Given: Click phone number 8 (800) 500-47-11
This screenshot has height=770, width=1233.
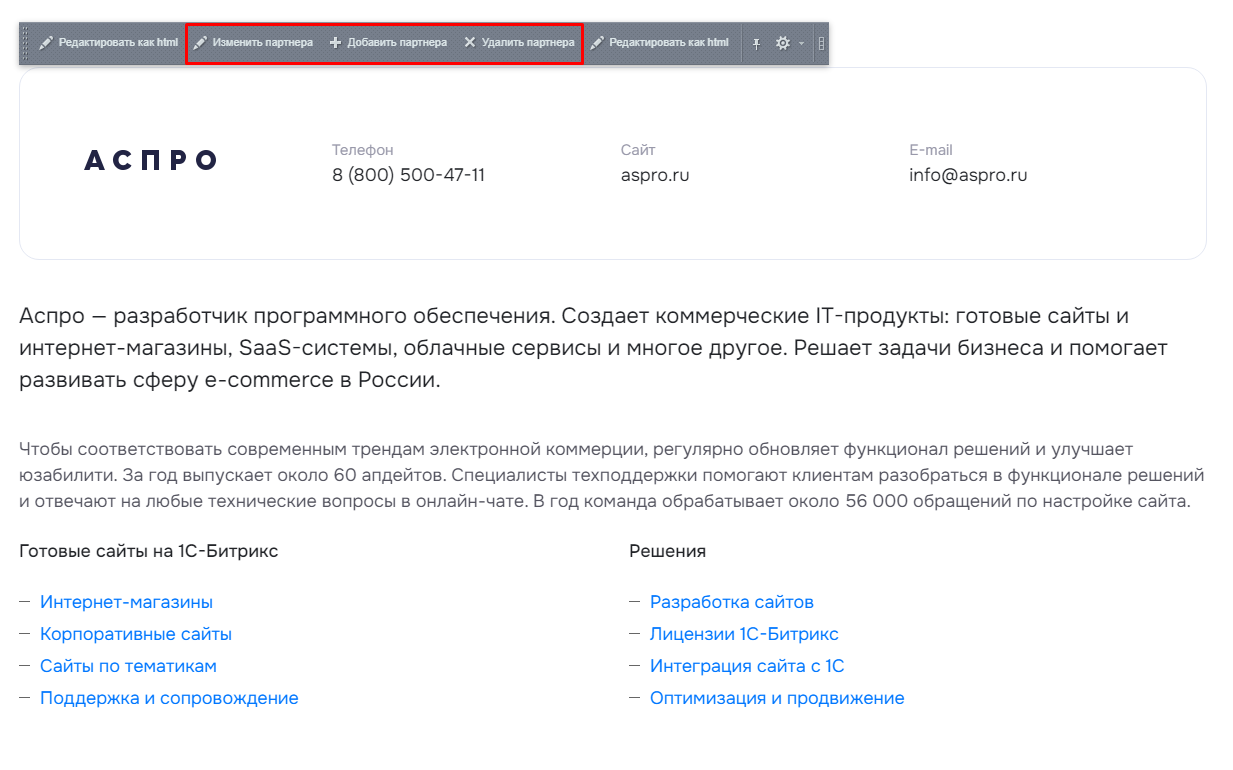Looking at the screenshot, I should click(408, 175).
